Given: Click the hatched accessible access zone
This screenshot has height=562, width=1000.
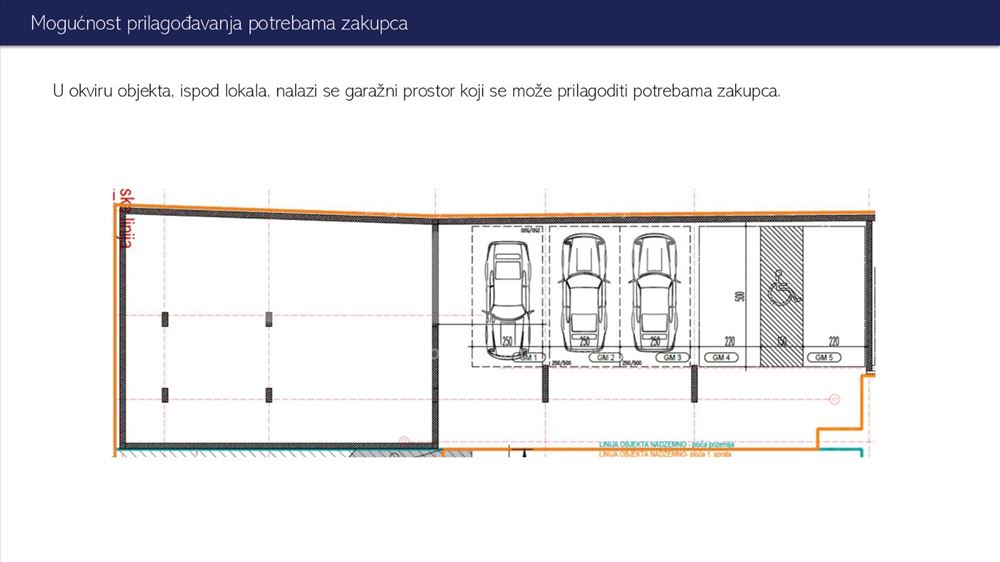Looking at the screenshot, I should click(781, 297).
